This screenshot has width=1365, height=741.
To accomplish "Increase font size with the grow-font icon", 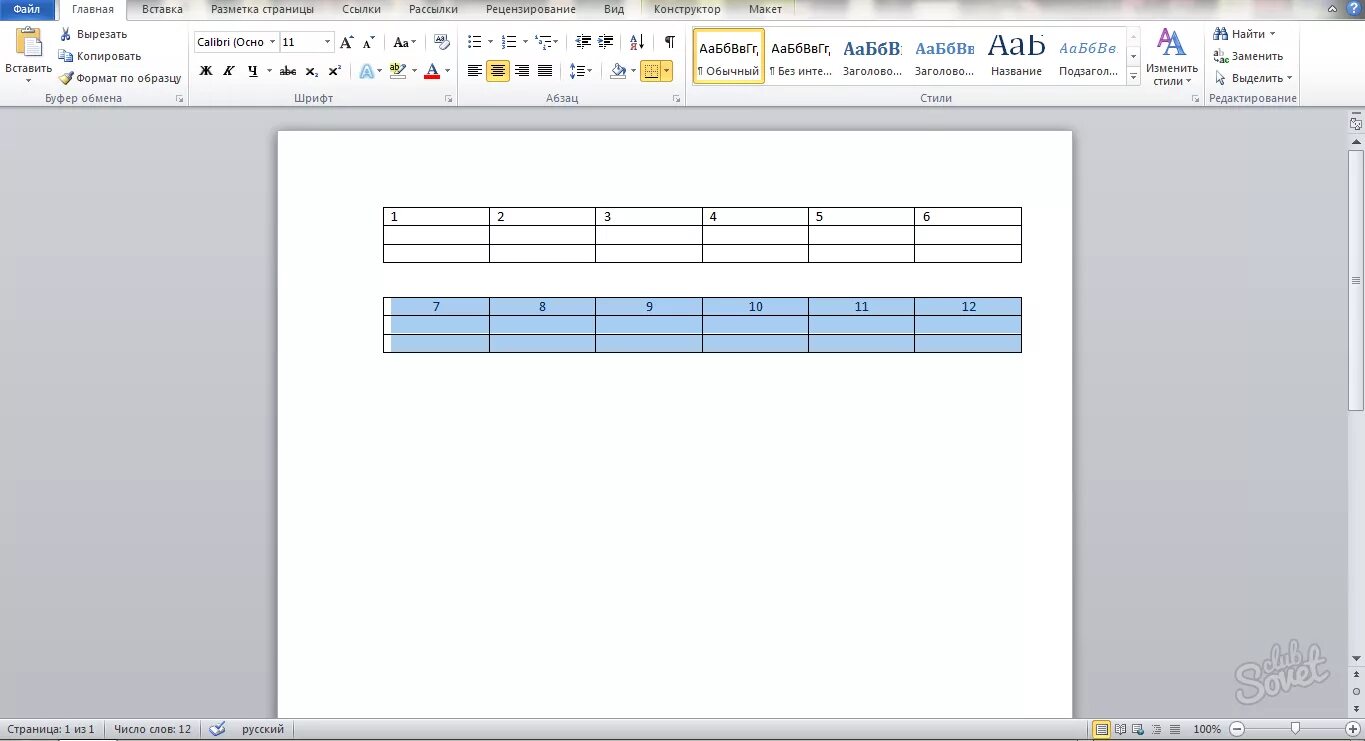I will [347, 42].
